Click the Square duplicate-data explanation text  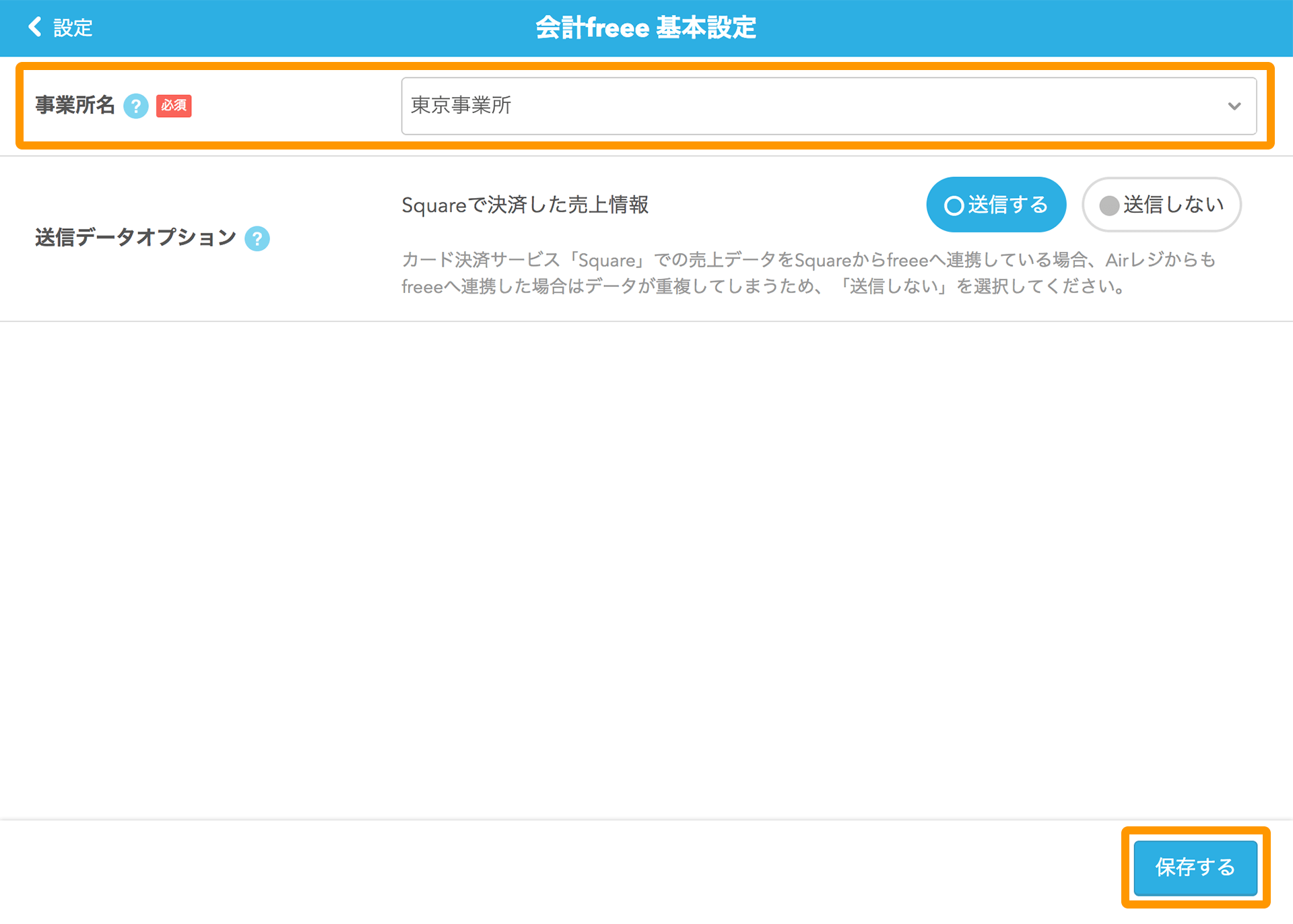[x=808, y=273]
